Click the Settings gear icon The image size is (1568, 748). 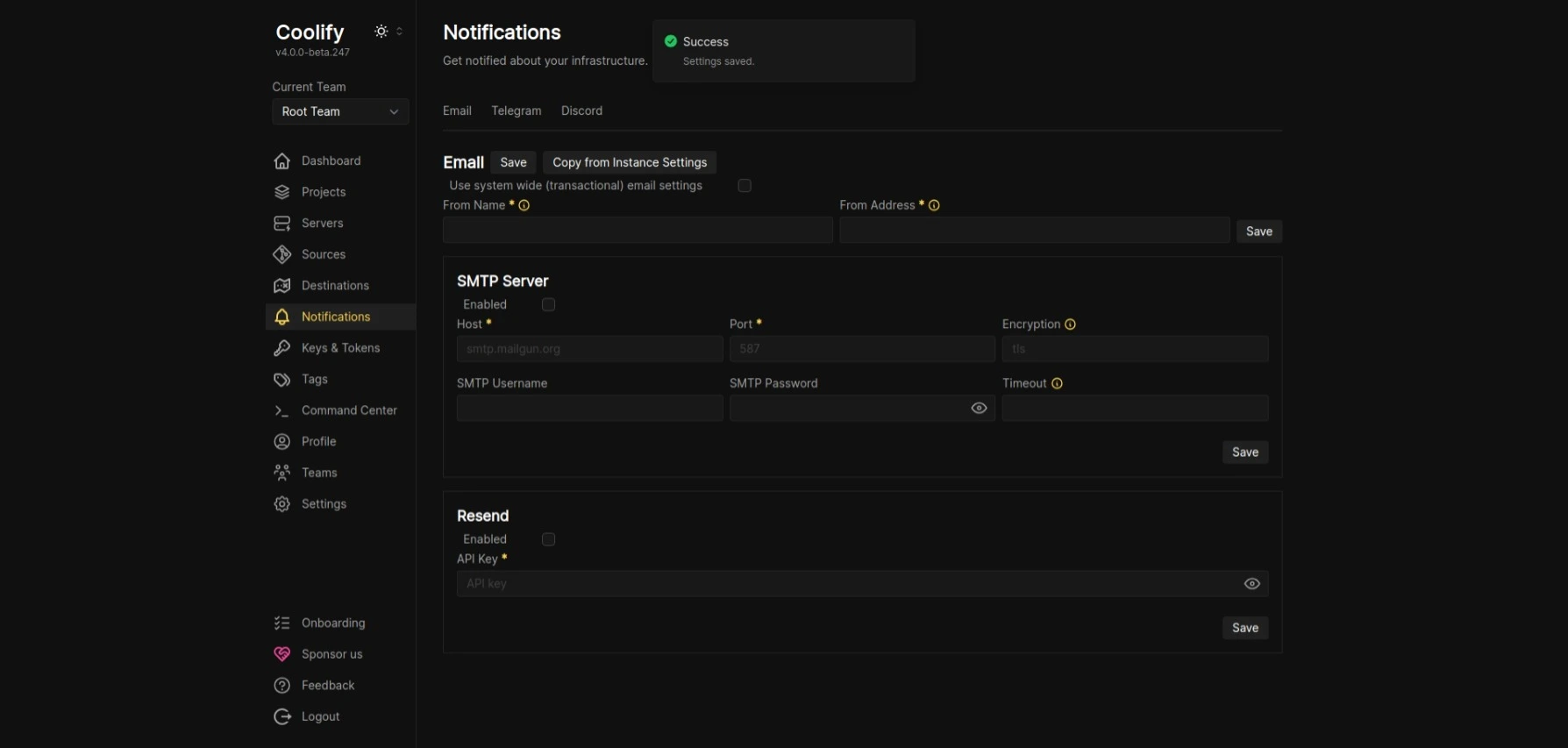[x=282, y=503]
